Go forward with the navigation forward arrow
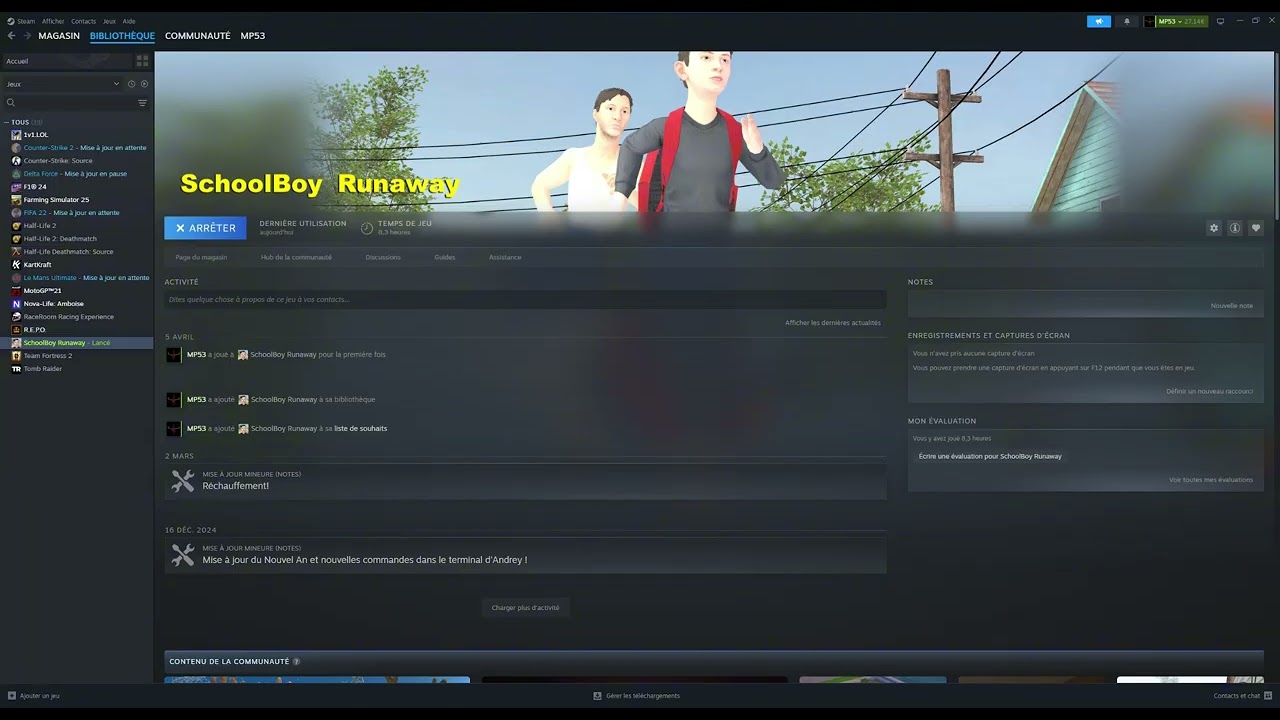 point(28,36)
